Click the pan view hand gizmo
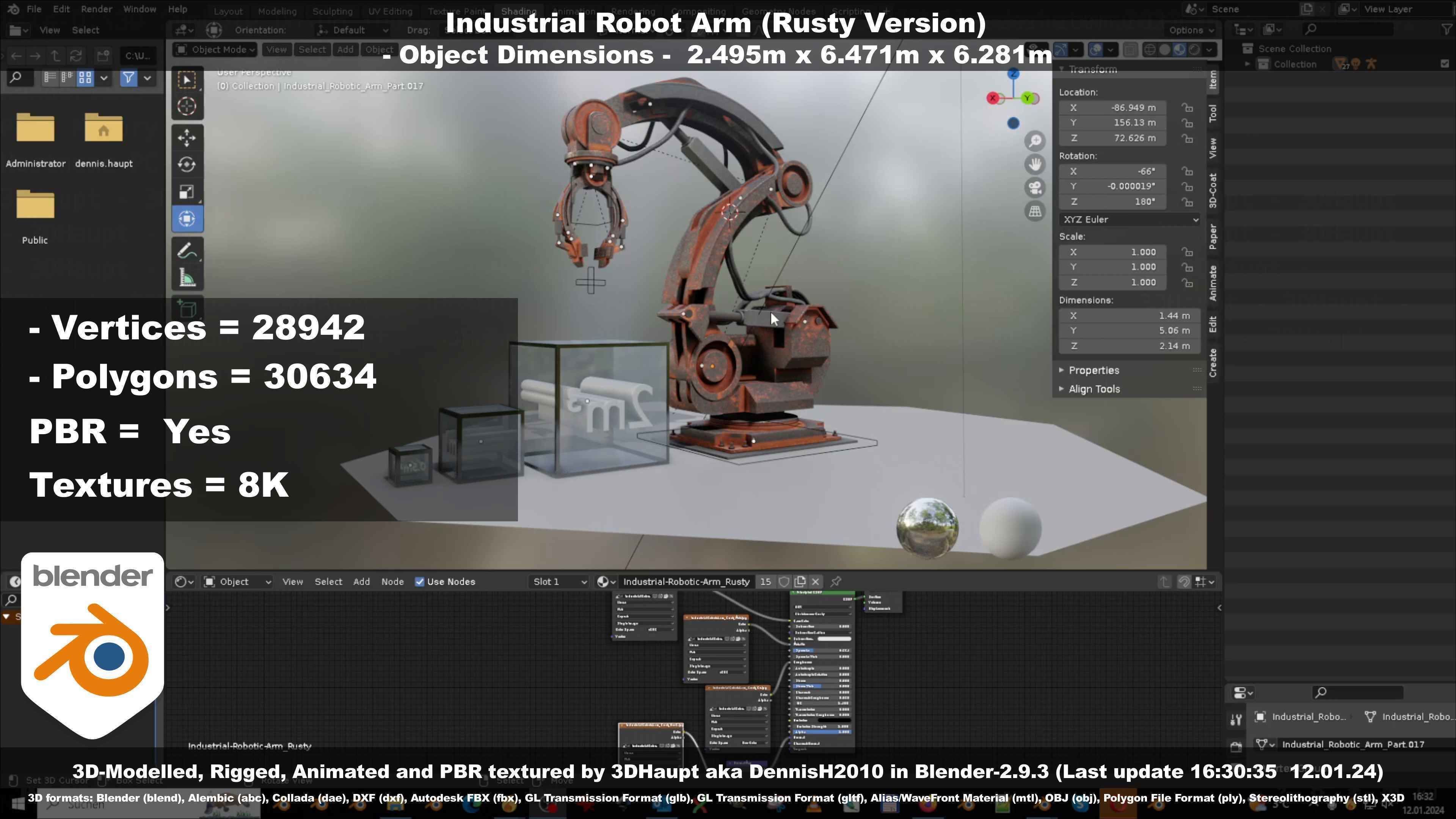The width and height of the screenshot is (1456, 819). coord(1035,165)
